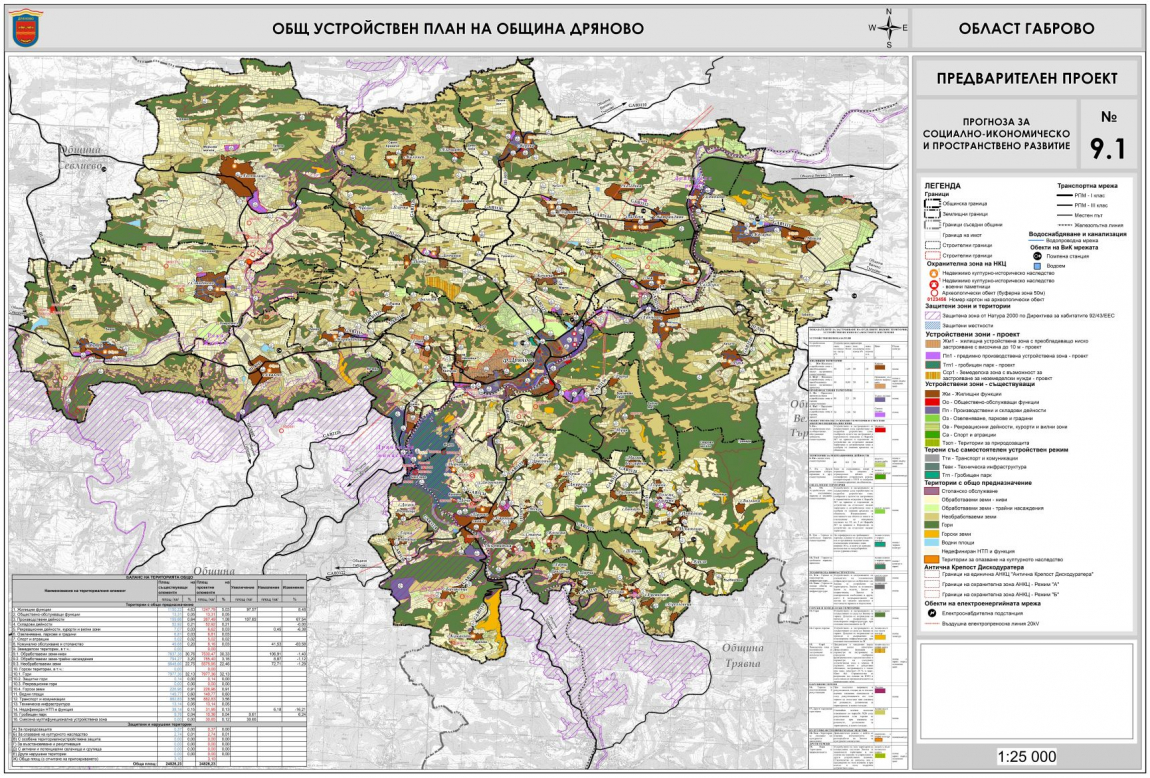The image size is (1150, 778).
Task: Click the Dryanovo coat of arms emblem
Action: (x=26, y=29)
